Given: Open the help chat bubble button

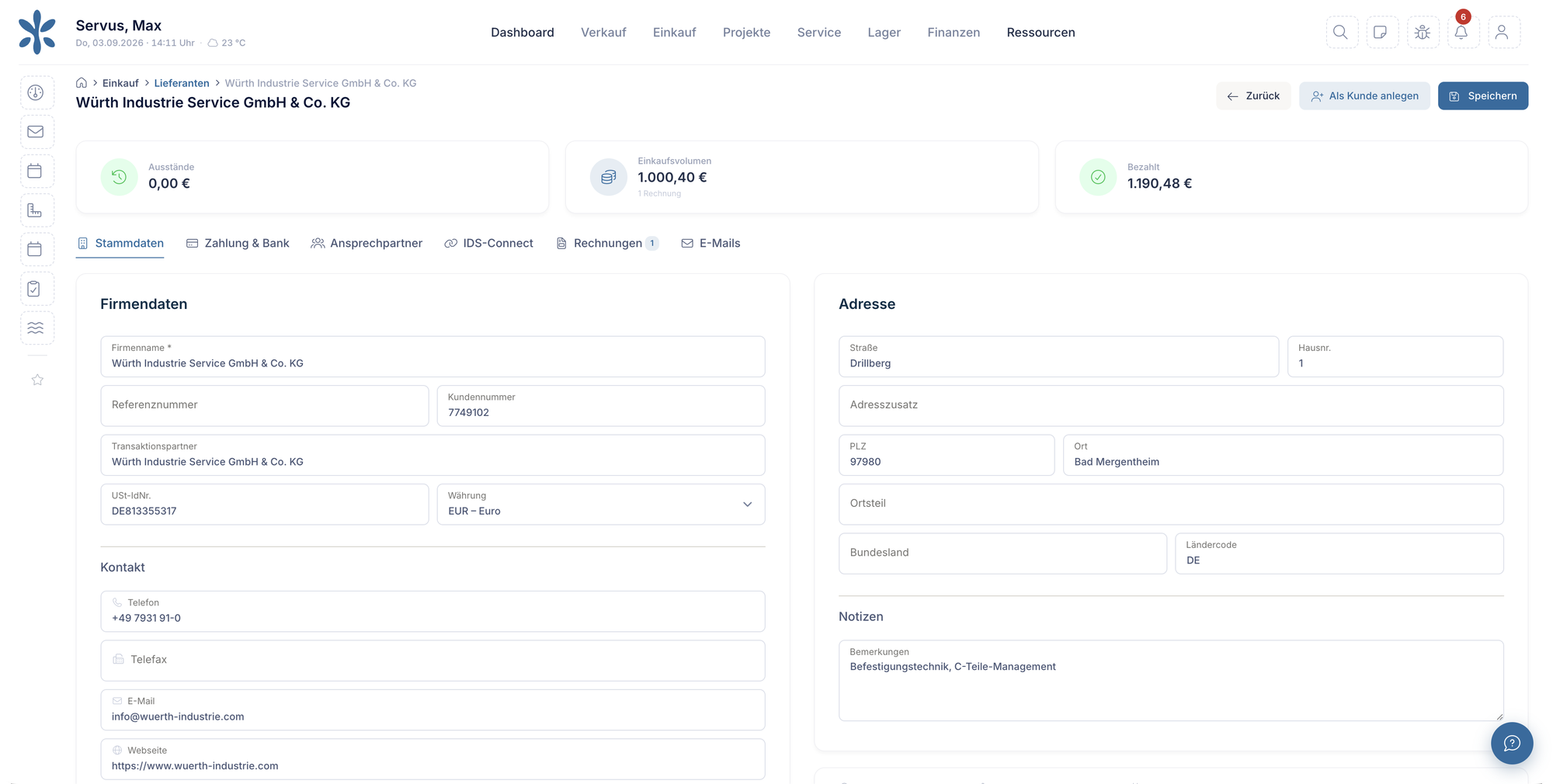Looking at the screenshot, I should (1511, 743).
